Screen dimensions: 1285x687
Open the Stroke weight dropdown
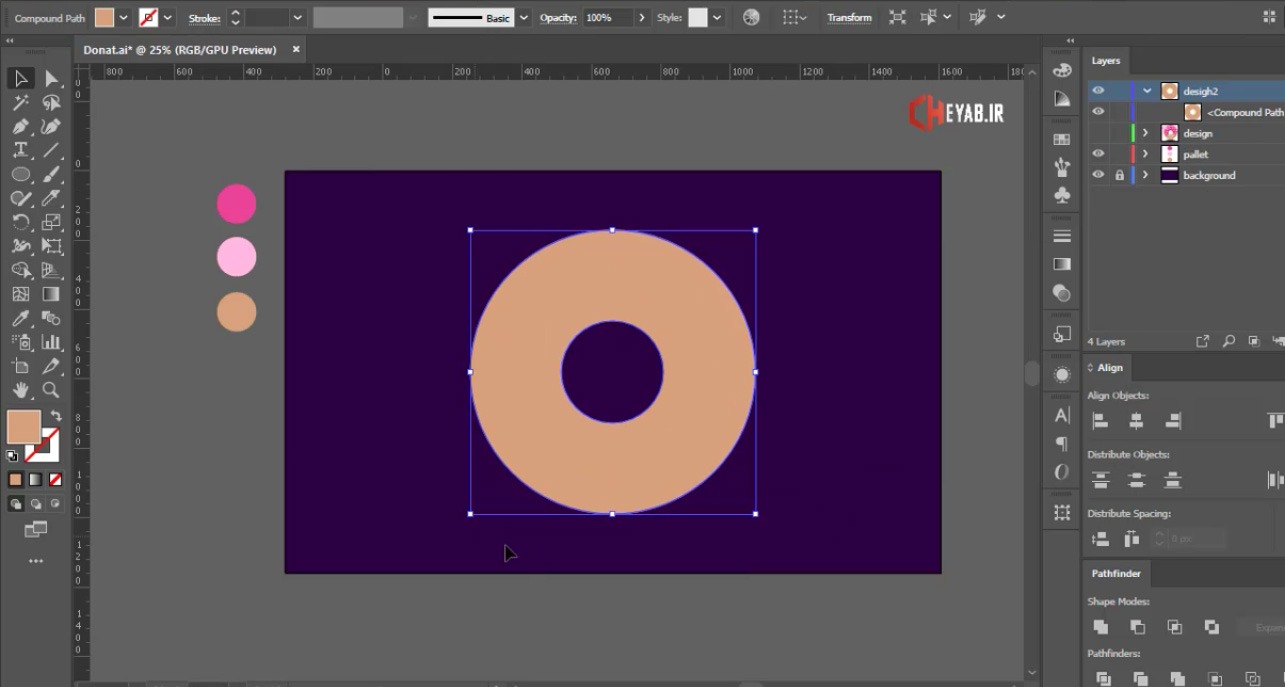pos(297,18)
